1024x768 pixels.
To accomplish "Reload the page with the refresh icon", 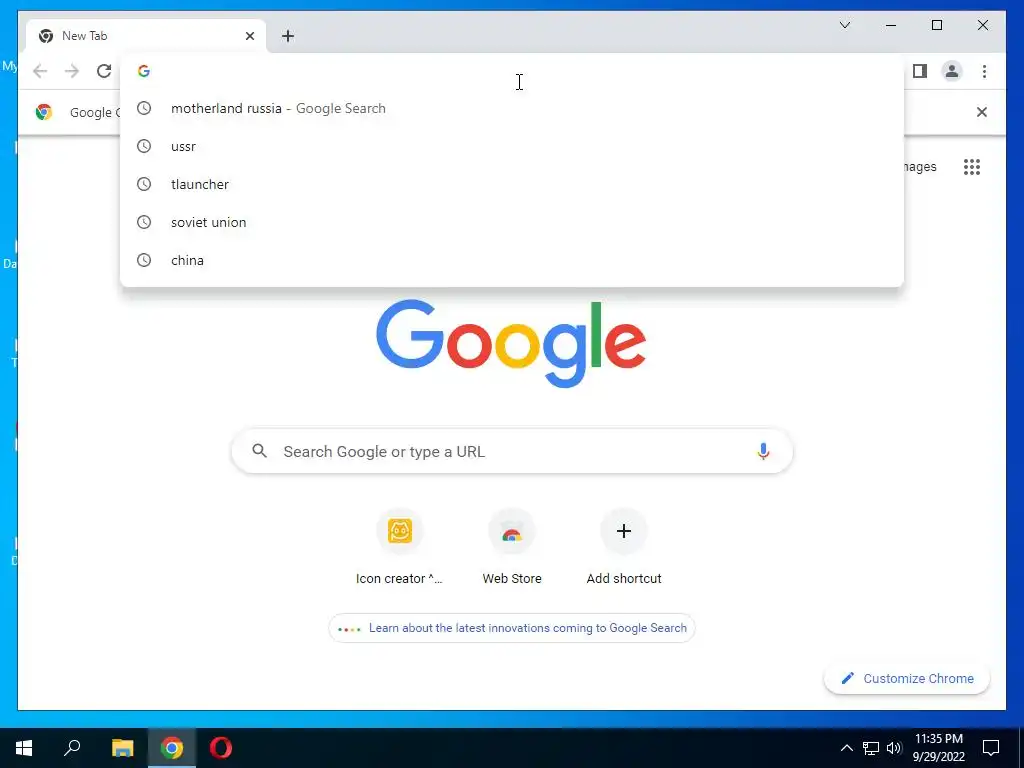I will click(x=104, y=71).
